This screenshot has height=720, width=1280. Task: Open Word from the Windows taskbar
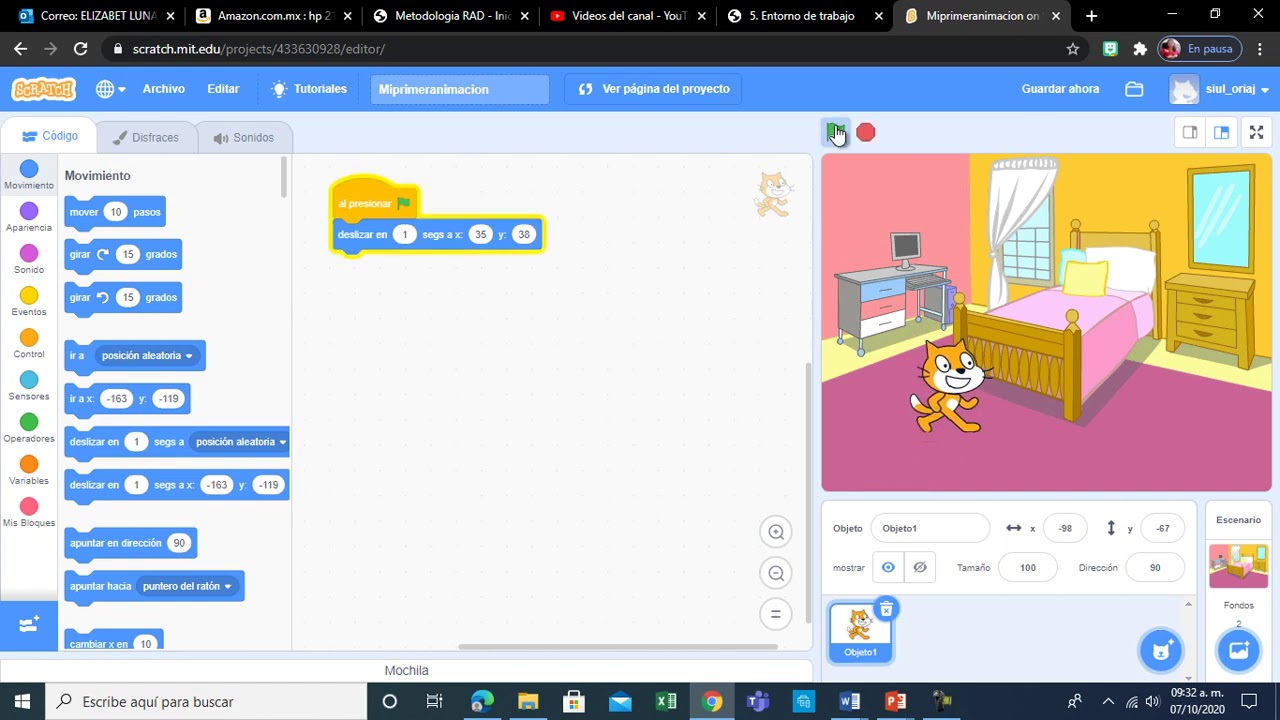(x=850, y=701)
